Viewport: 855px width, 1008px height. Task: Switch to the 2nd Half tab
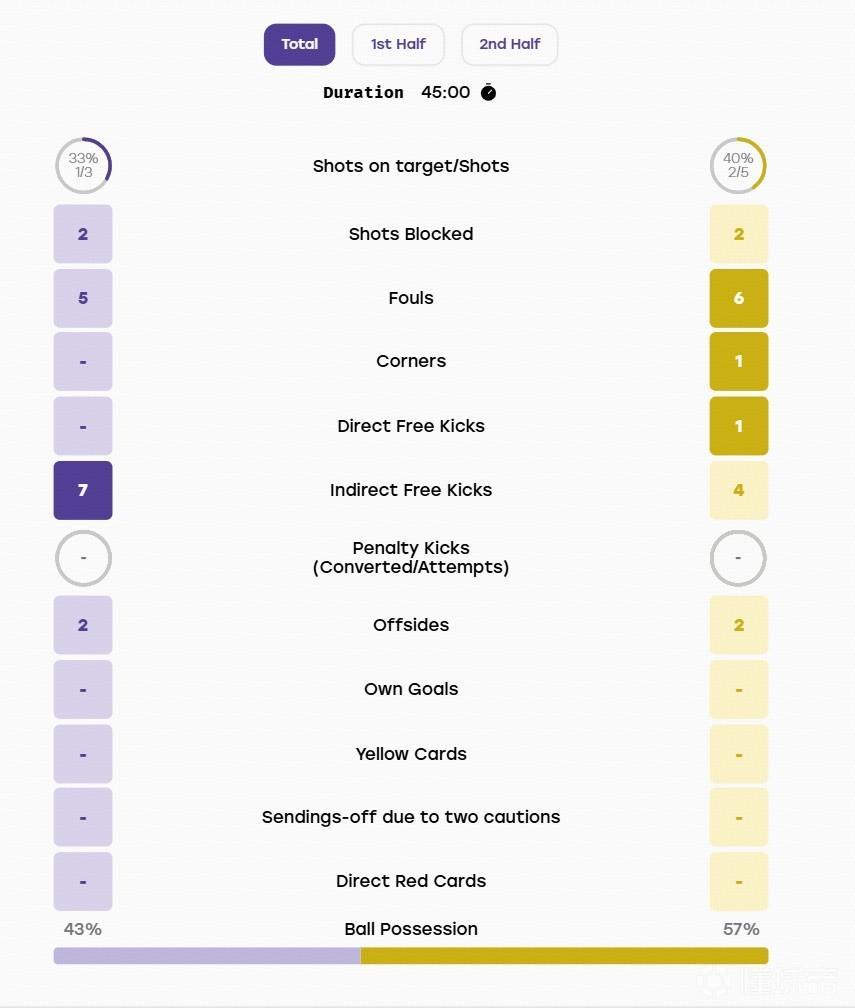pyautogui.click(x=510, y=44)
